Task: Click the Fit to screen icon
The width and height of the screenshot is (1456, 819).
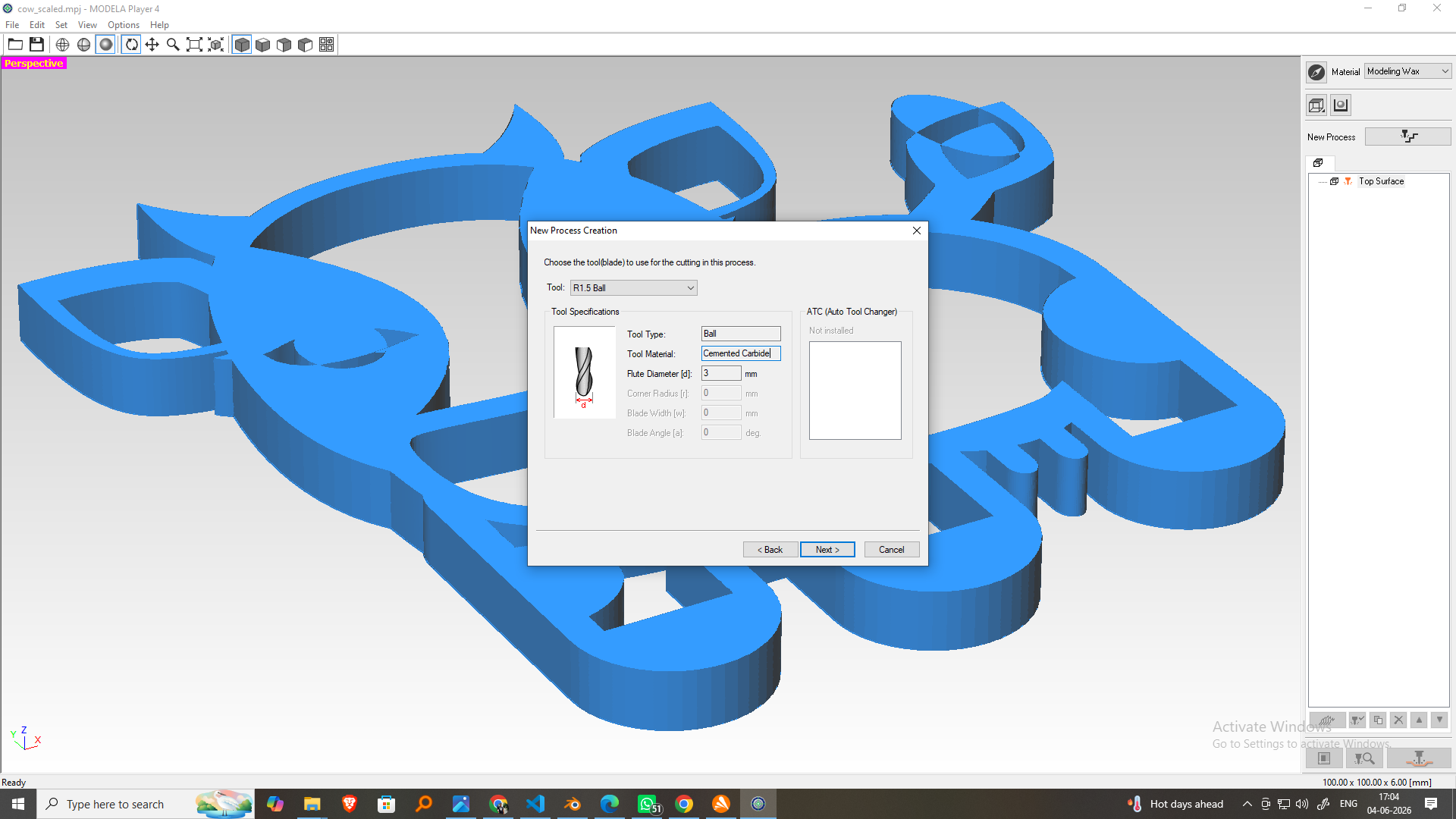Action: (194, 45)
